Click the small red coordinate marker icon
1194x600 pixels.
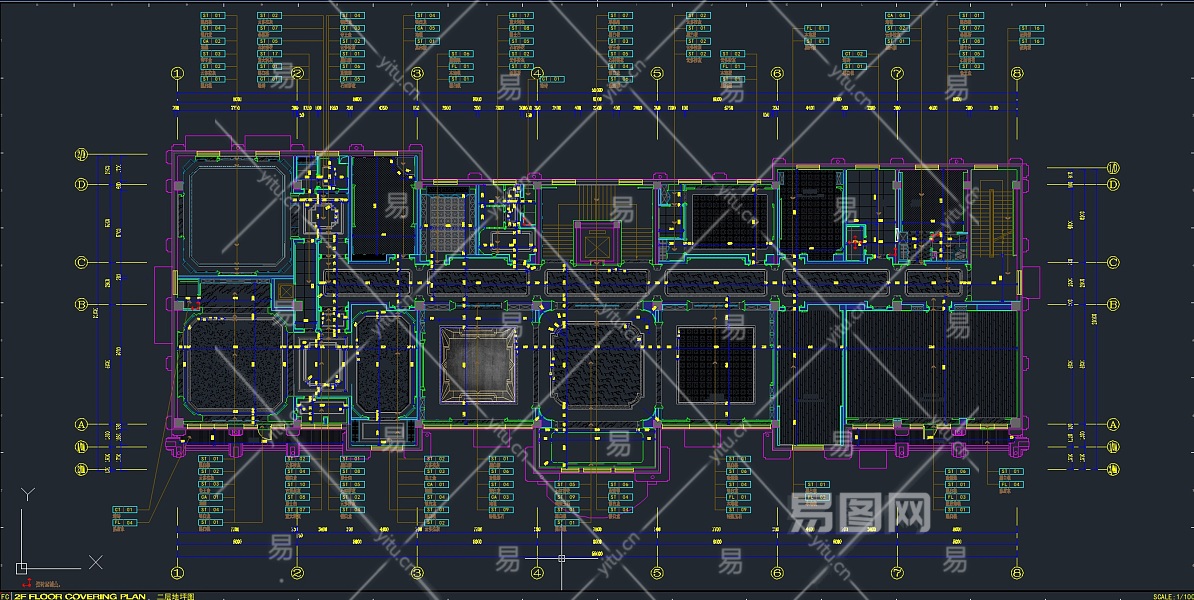27,583
